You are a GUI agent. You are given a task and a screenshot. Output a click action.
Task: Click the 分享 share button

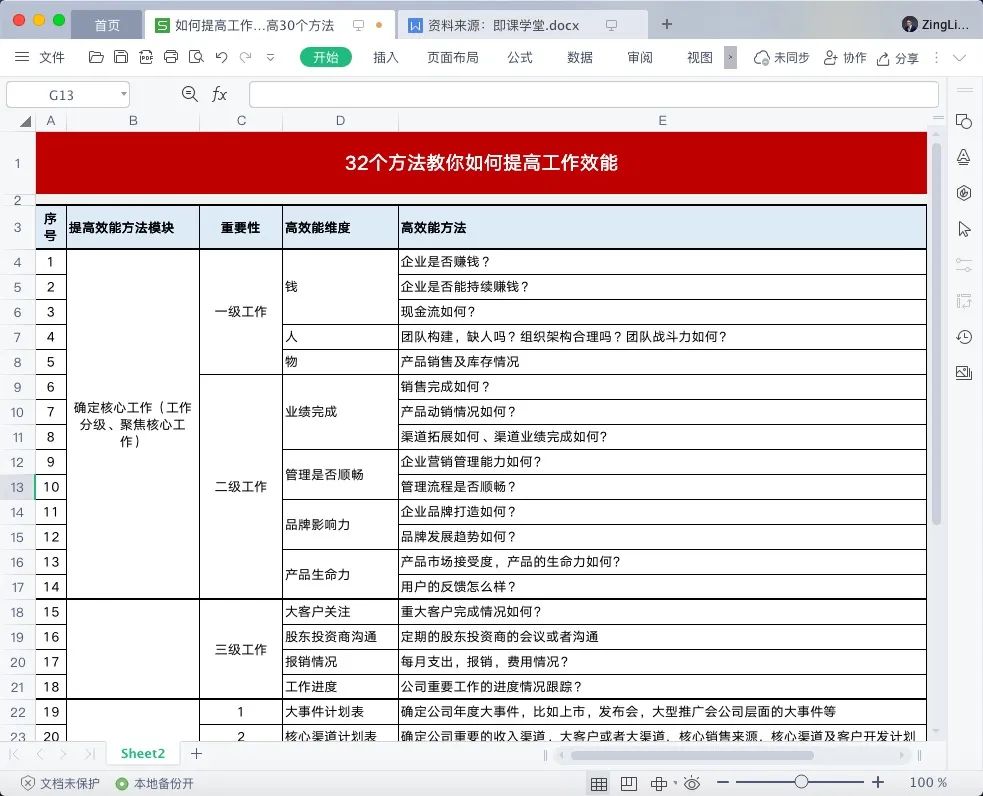899,58
